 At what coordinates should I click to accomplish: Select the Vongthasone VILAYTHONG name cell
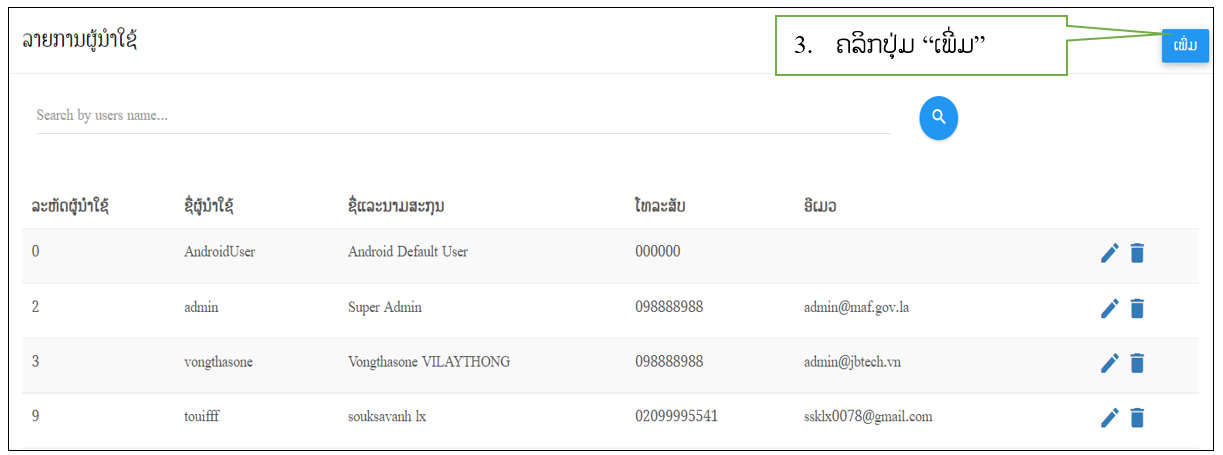click(x=429, y=362)
